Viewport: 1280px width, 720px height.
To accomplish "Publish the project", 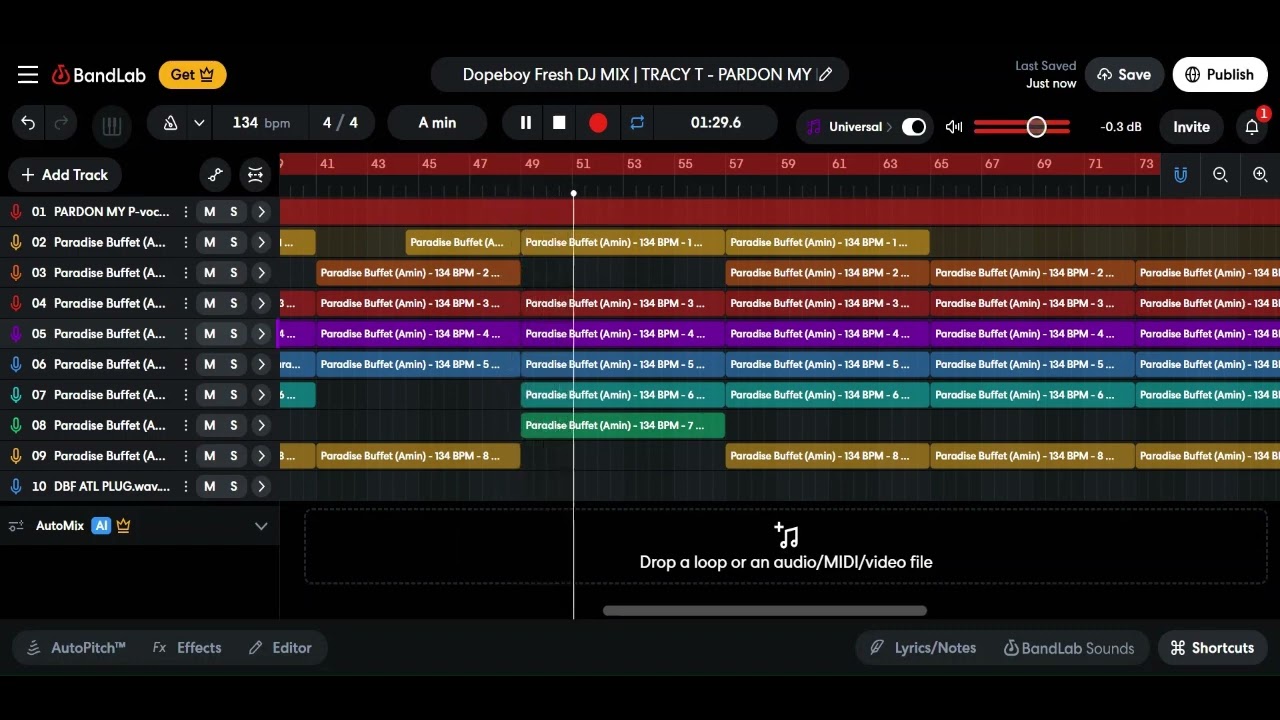I will click(x=1219, y=75).
